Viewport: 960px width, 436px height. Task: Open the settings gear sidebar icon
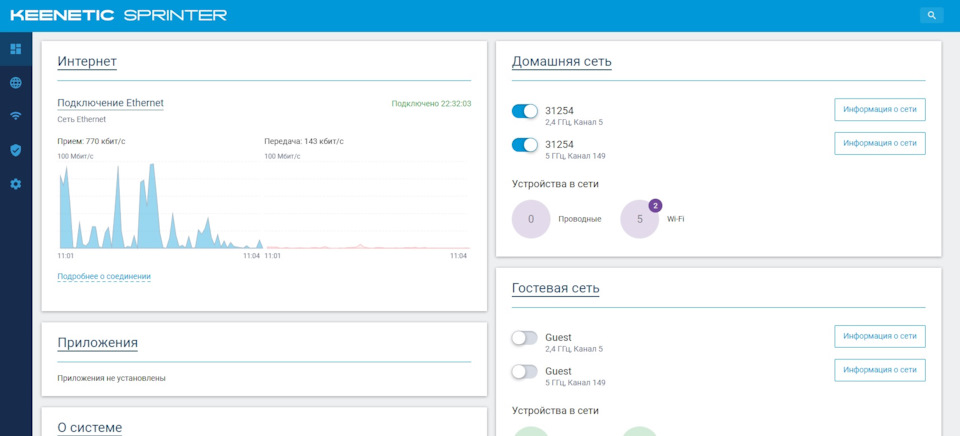[16, 184]
